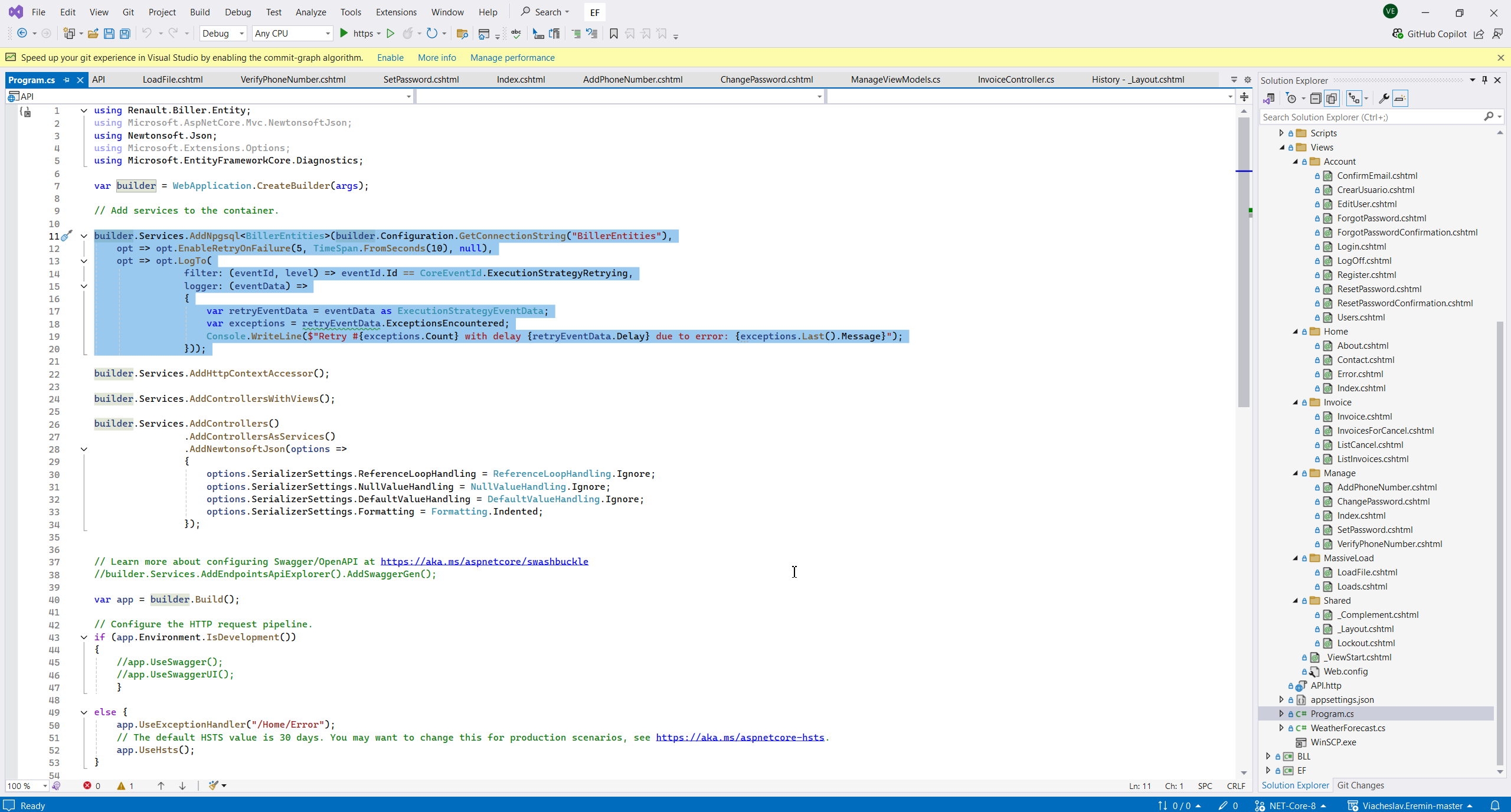The width and height of the screenshot is (1511, 812).
Task: Collapse the Account folder in Views
Action: 1295,162
